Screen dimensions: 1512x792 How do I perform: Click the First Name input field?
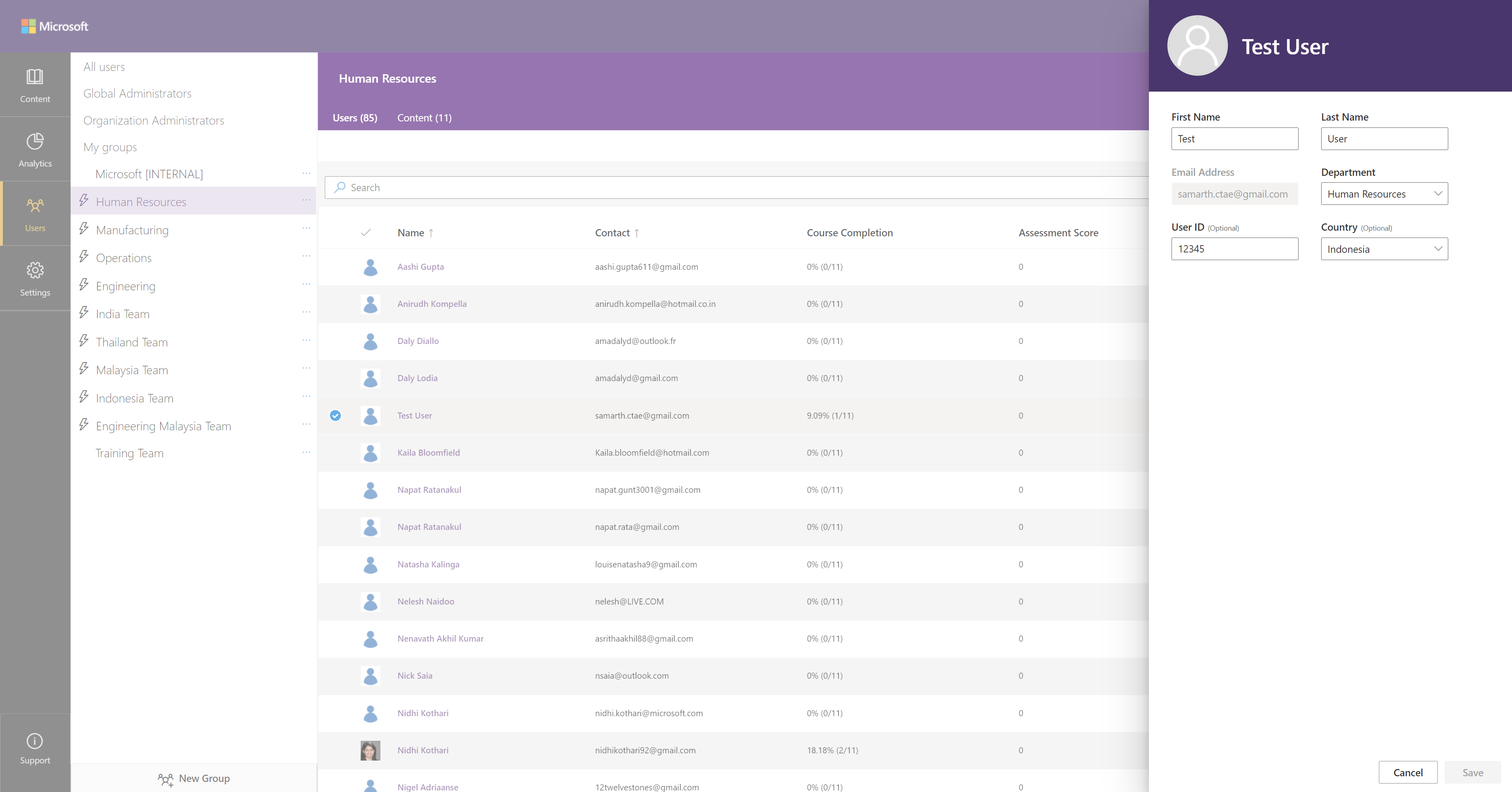tap(1235, 138)
